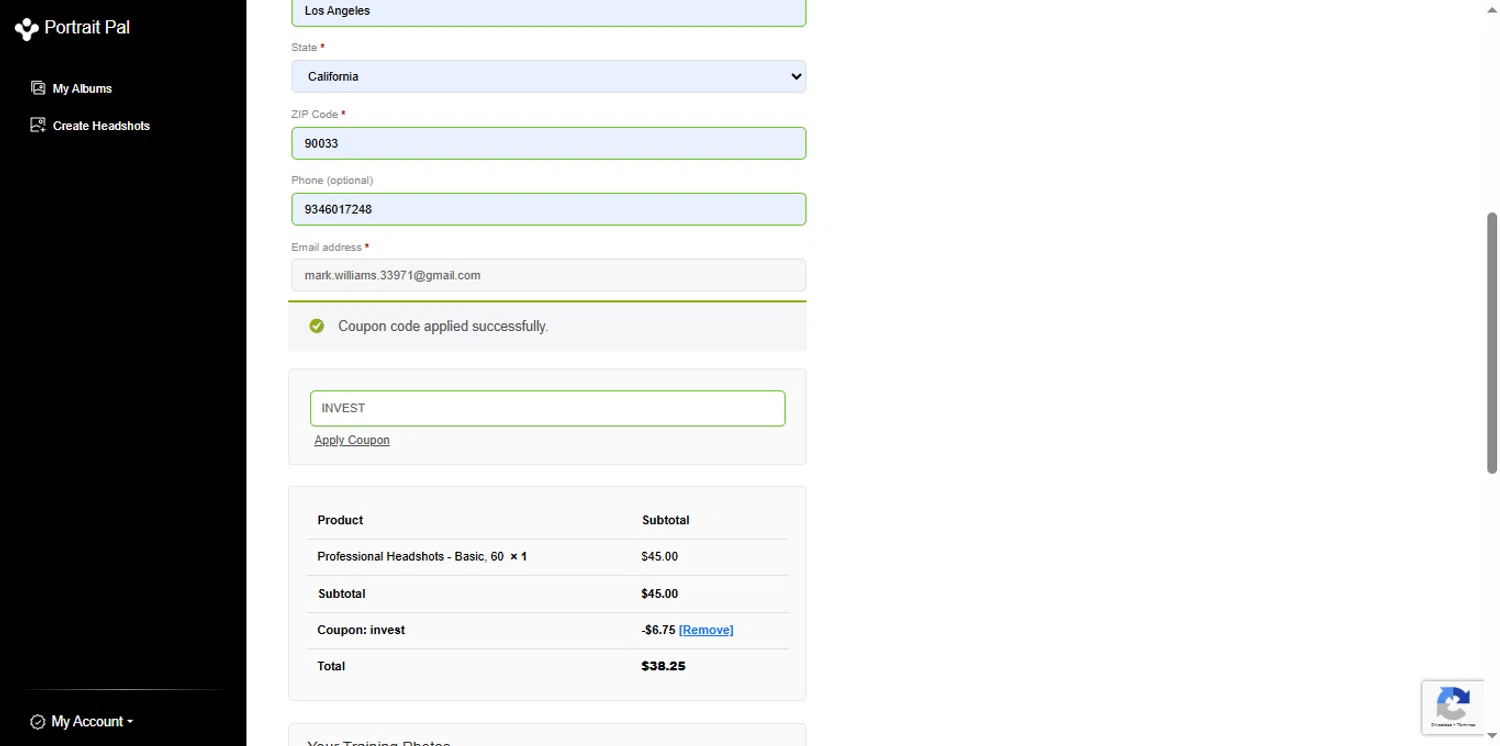
Task: Click the green coupon success checkmark icon
Action: pyautogui.click(x=317, y=326)
